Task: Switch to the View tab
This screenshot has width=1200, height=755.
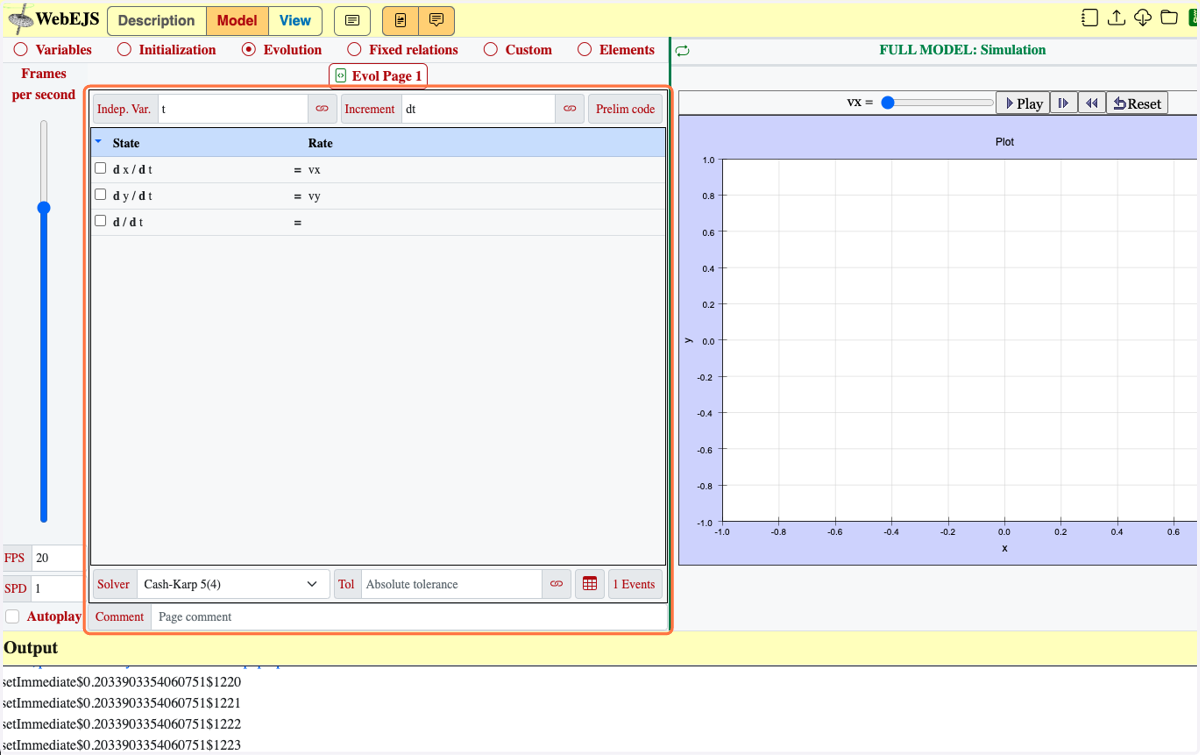Action: 295,20
